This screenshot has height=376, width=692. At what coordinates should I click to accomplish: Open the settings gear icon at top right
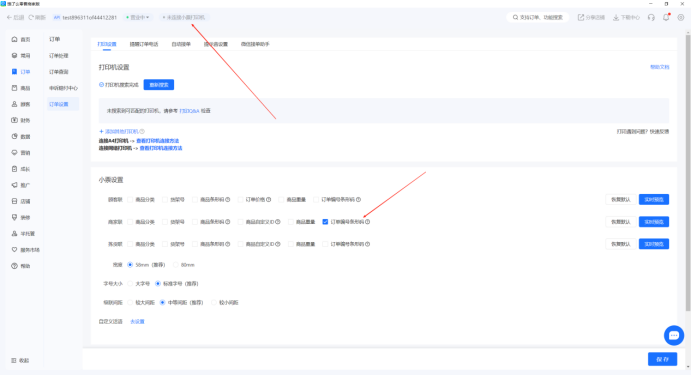[681, 18]
